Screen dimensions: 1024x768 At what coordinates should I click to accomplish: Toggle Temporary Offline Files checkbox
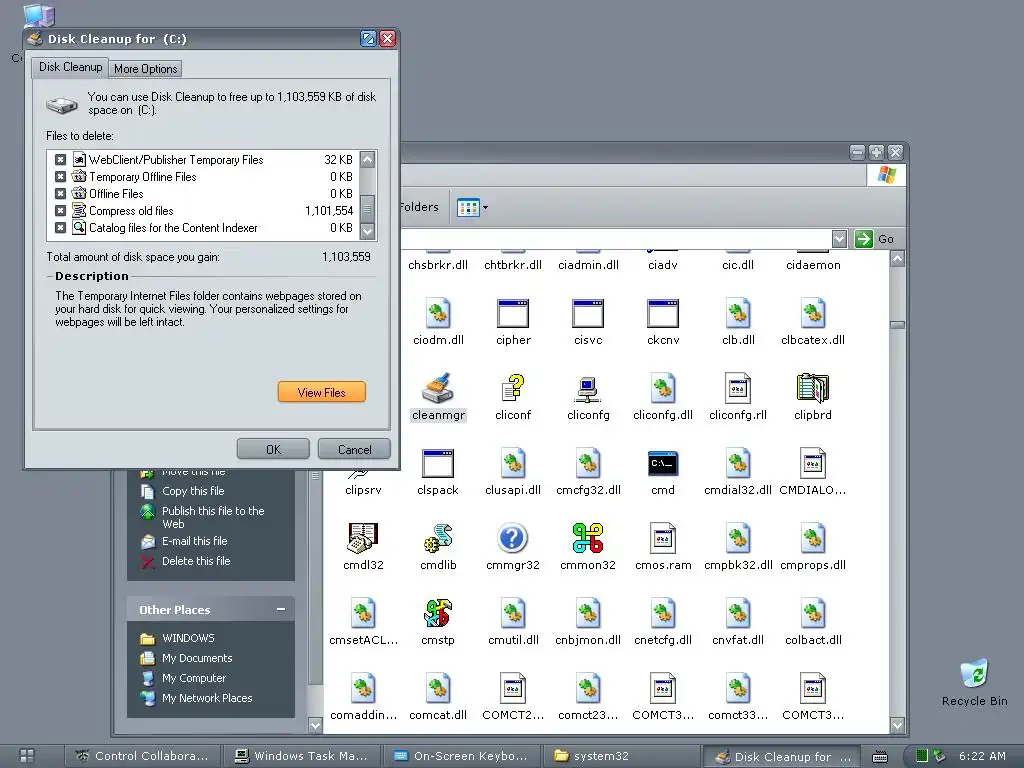click(x=61, y=176)
